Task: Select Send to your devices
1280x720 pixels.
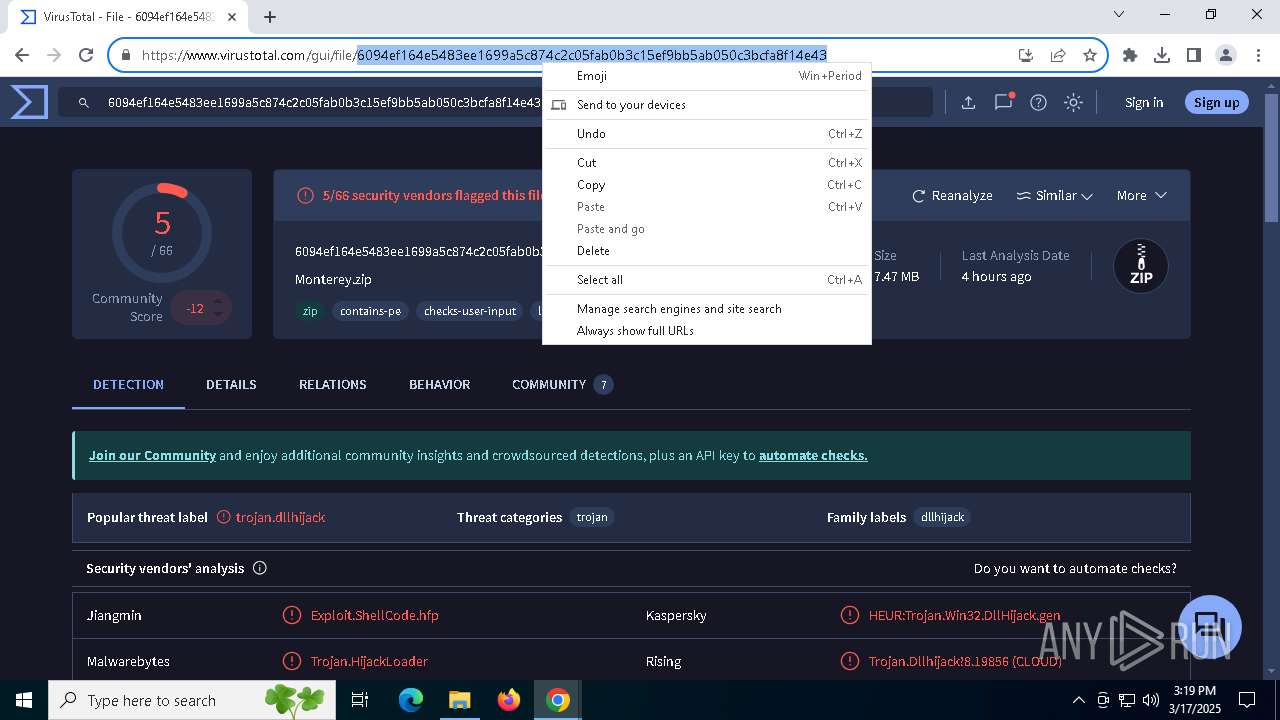Action: pyautogui.click(x=707, y=104)
